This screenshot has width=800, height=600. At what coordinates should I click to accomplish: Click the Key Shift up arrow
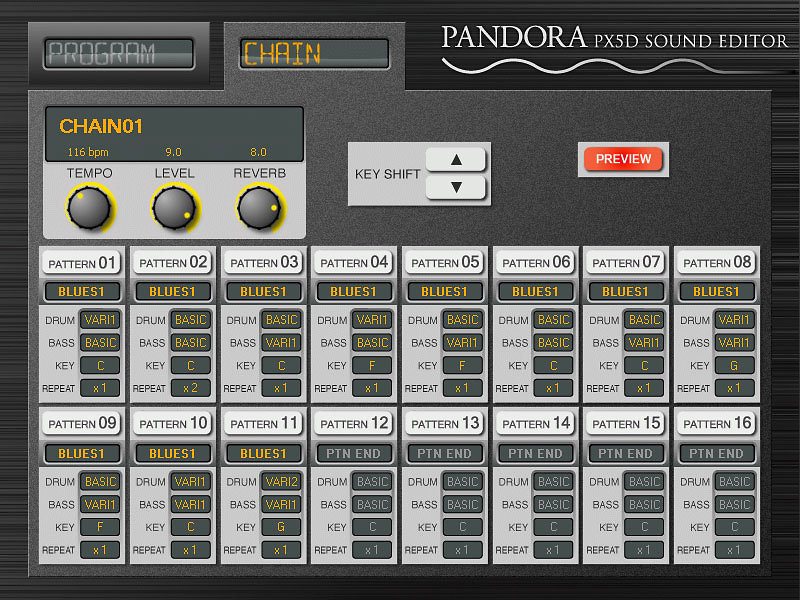(x=456, y=160)
